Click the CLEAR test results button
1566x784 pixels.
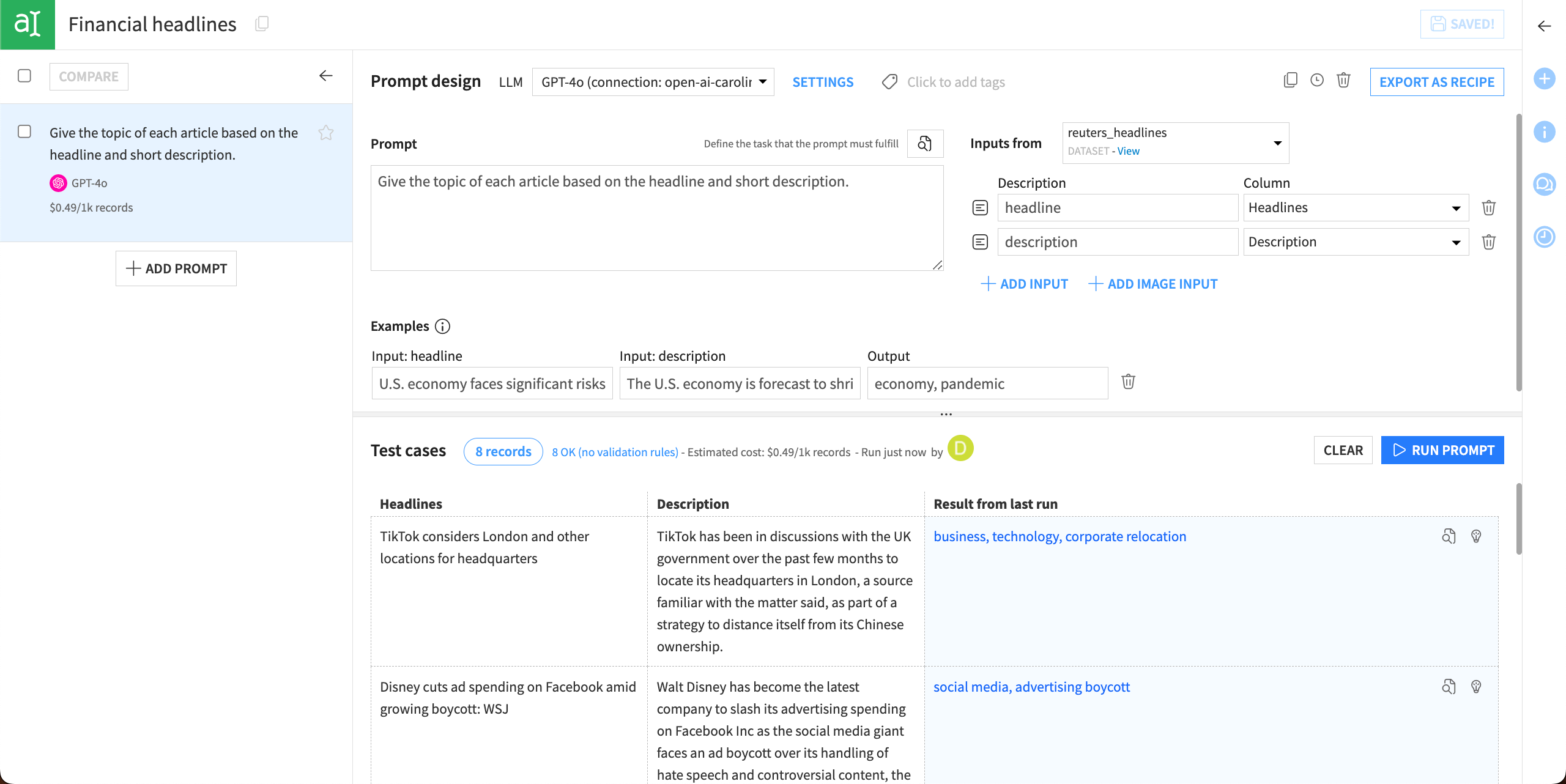point(1343,450)
